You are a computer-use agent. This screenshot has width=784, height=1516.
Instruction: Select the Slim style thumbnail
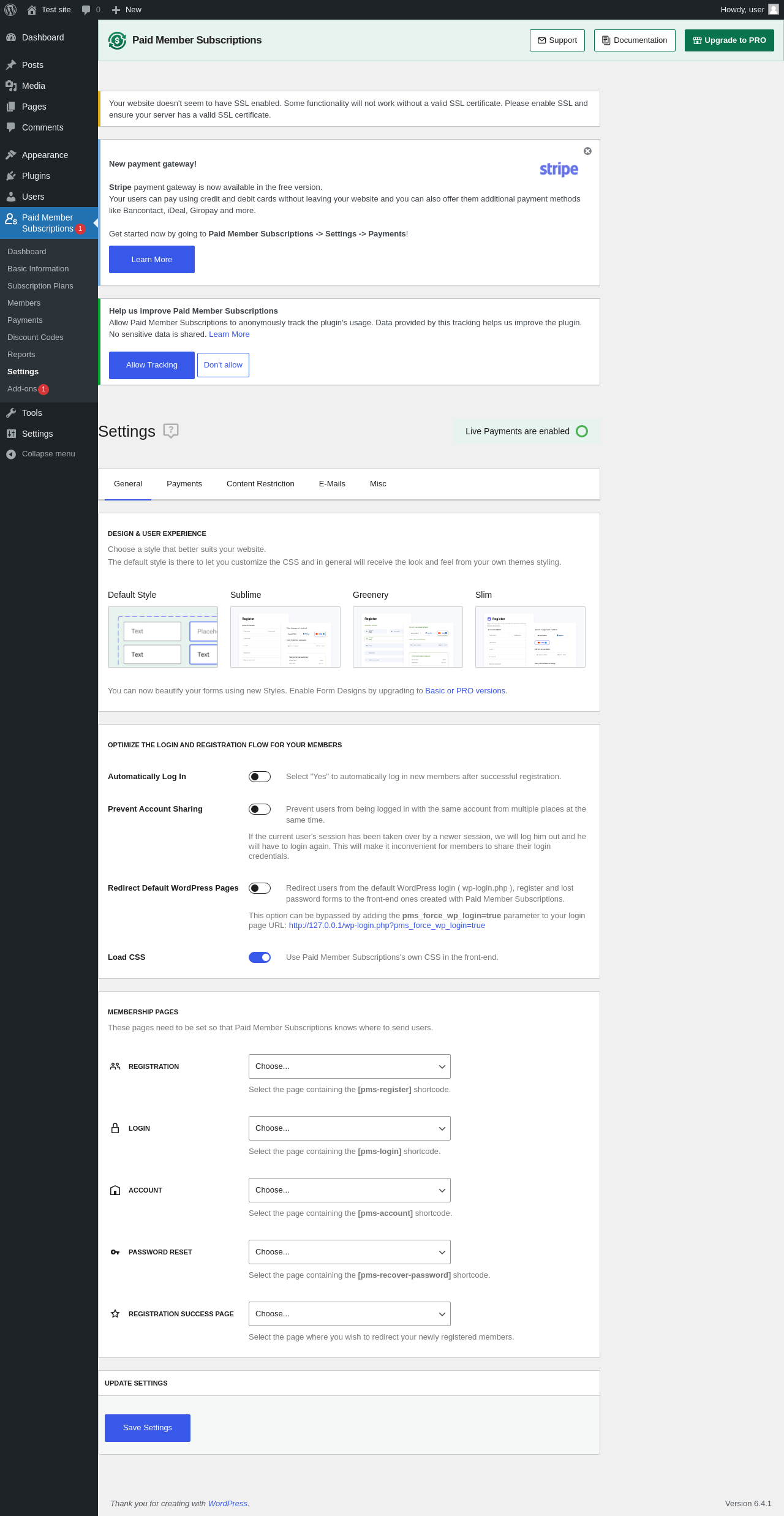(x=530, y=637)
